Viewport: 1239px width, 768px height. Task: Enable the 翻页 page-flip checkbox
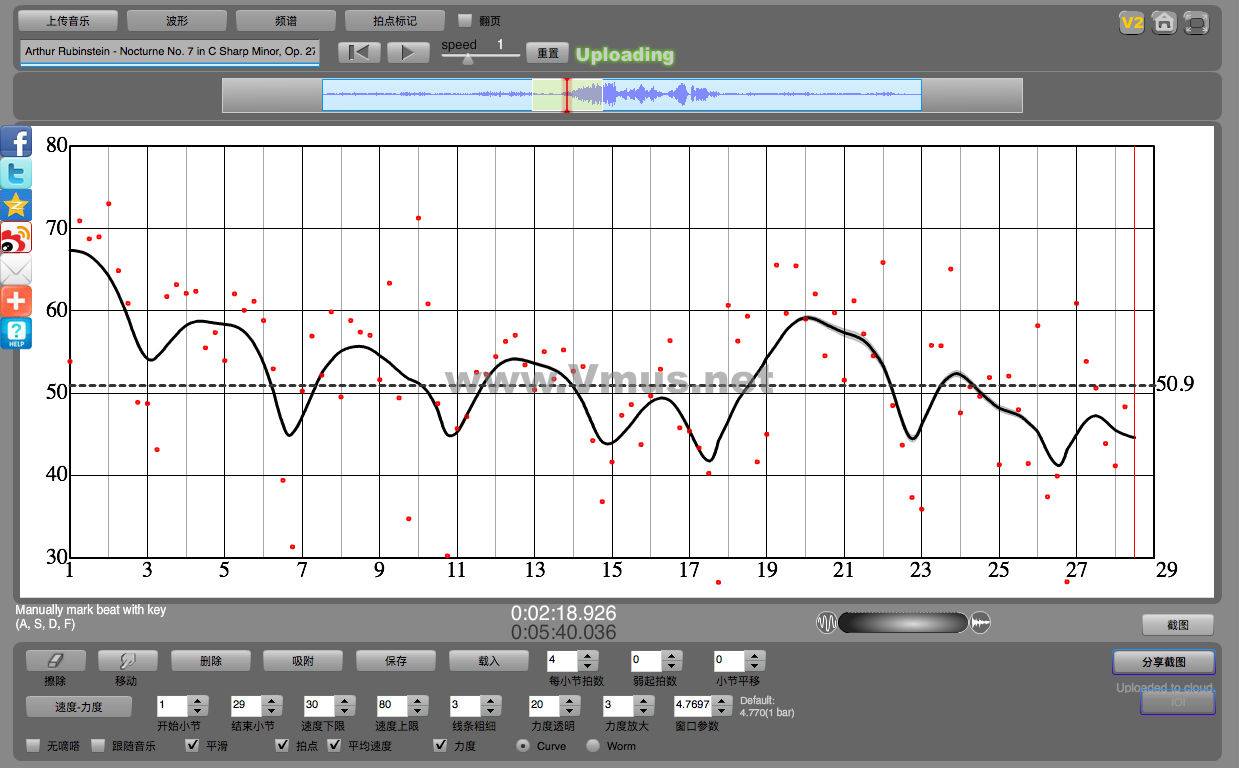465,20
